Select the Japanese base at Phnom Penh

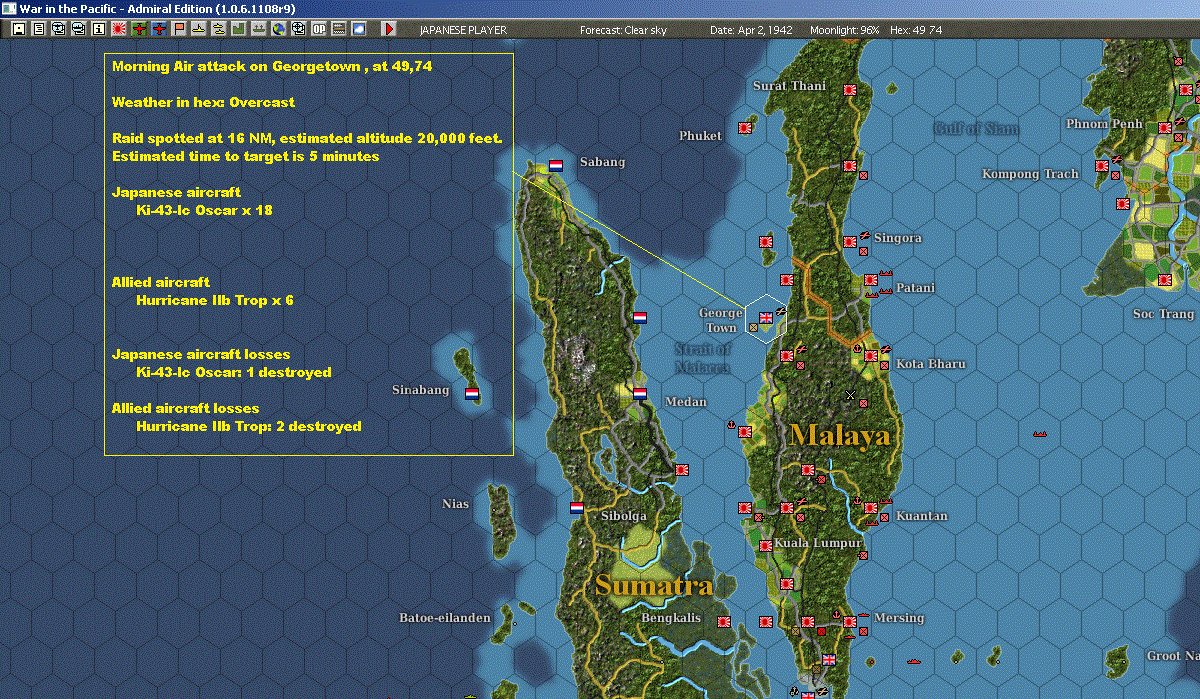point(1165,127)
